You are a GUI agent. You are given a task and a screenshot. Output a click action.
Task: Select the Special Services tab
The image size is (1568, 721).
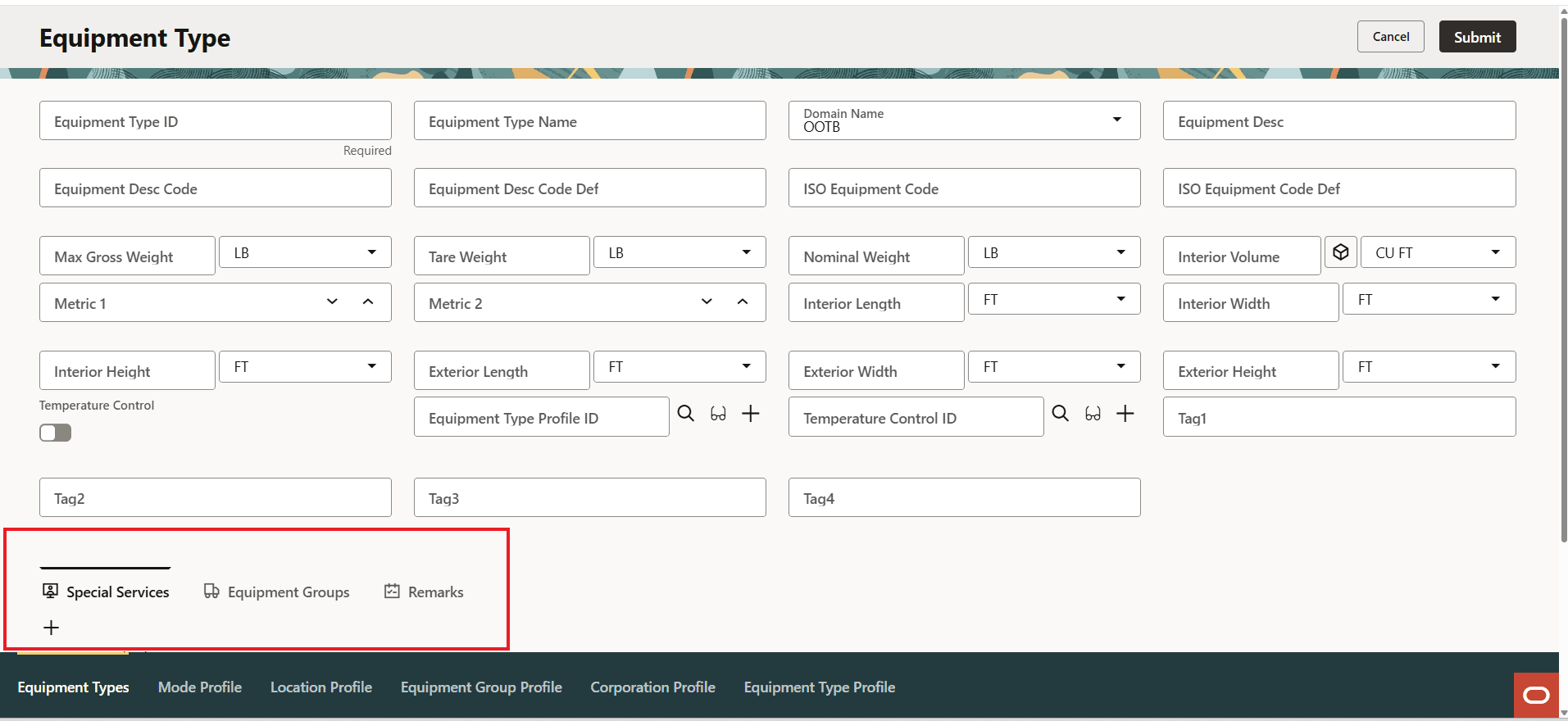tap(106, 592)
